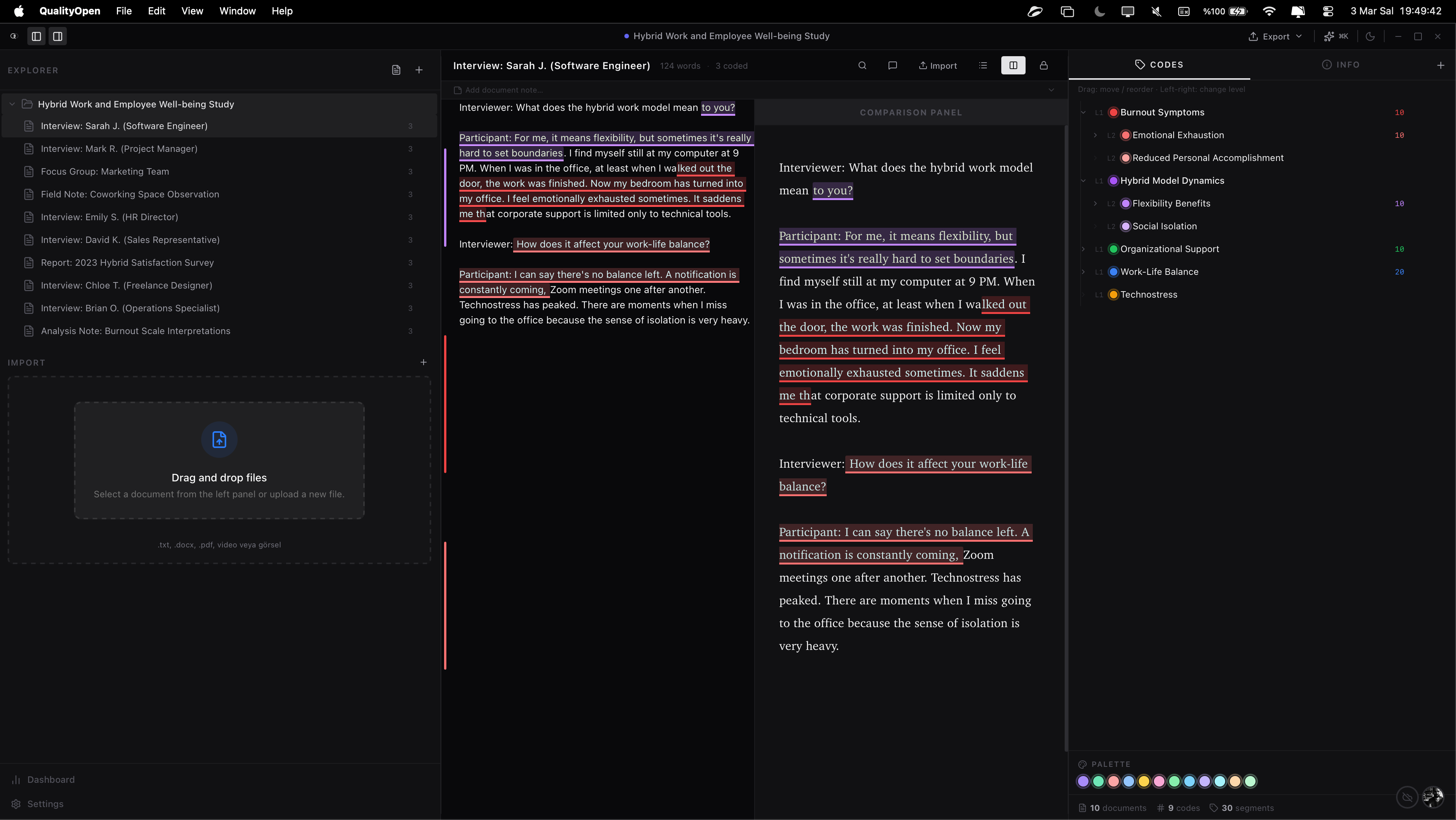The height and width of the screenshot is (820, 1456).
Task: Open the Export dropdown
Action: click(1275, 36)
